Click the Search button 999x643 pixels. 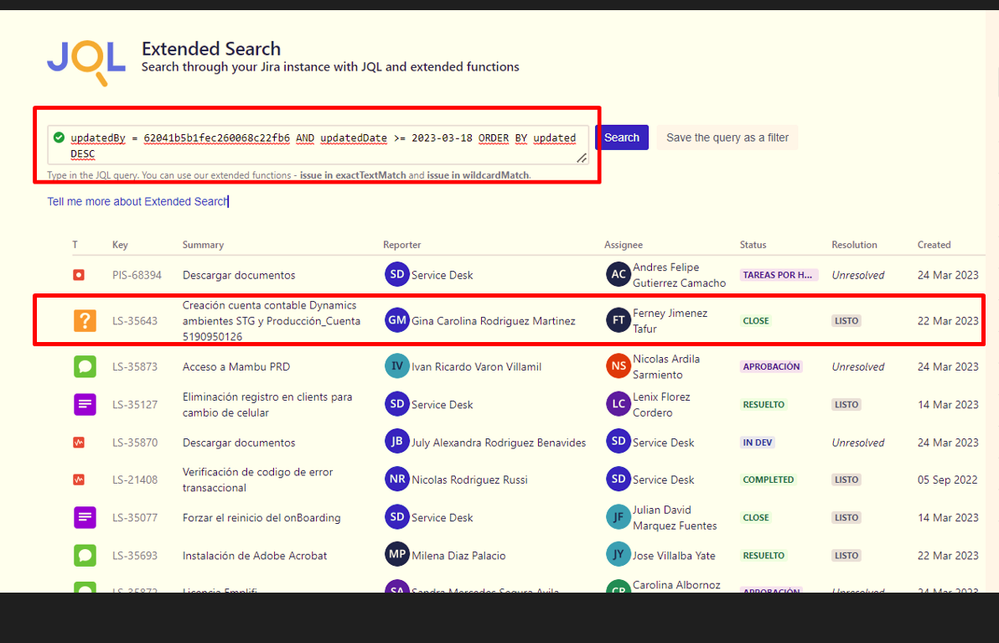(622, 138)
